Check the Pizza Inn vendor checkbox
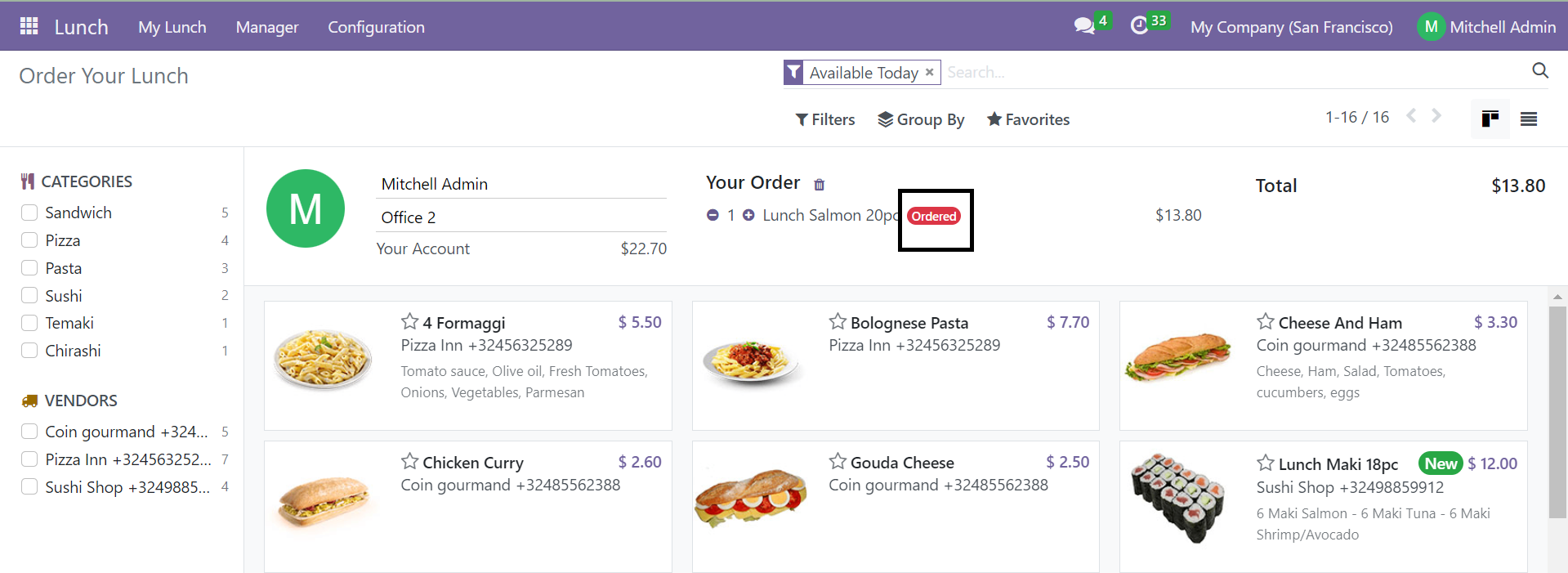1568x573 pixels. [x=29, y=459]
